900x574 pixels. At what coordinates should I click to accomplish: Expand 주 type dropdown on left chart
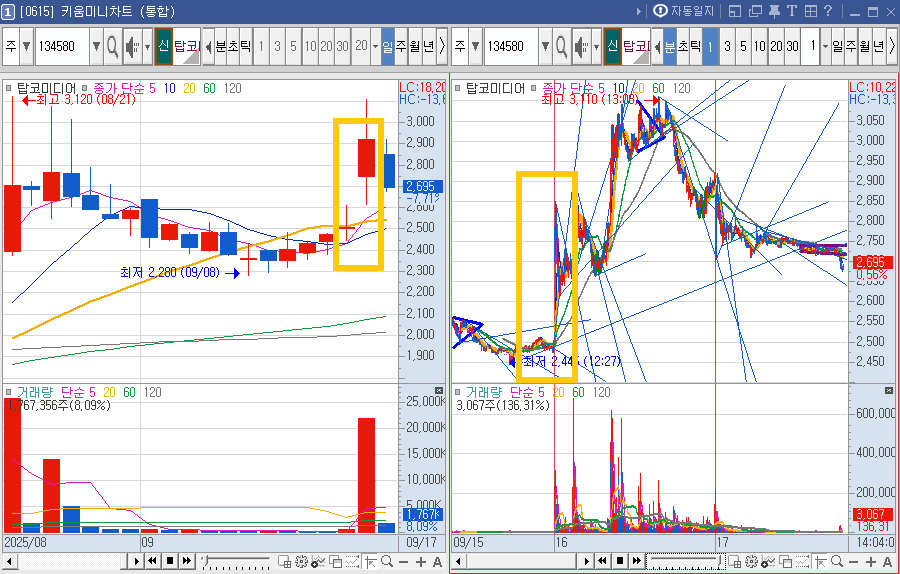click(x=26, y=46)
